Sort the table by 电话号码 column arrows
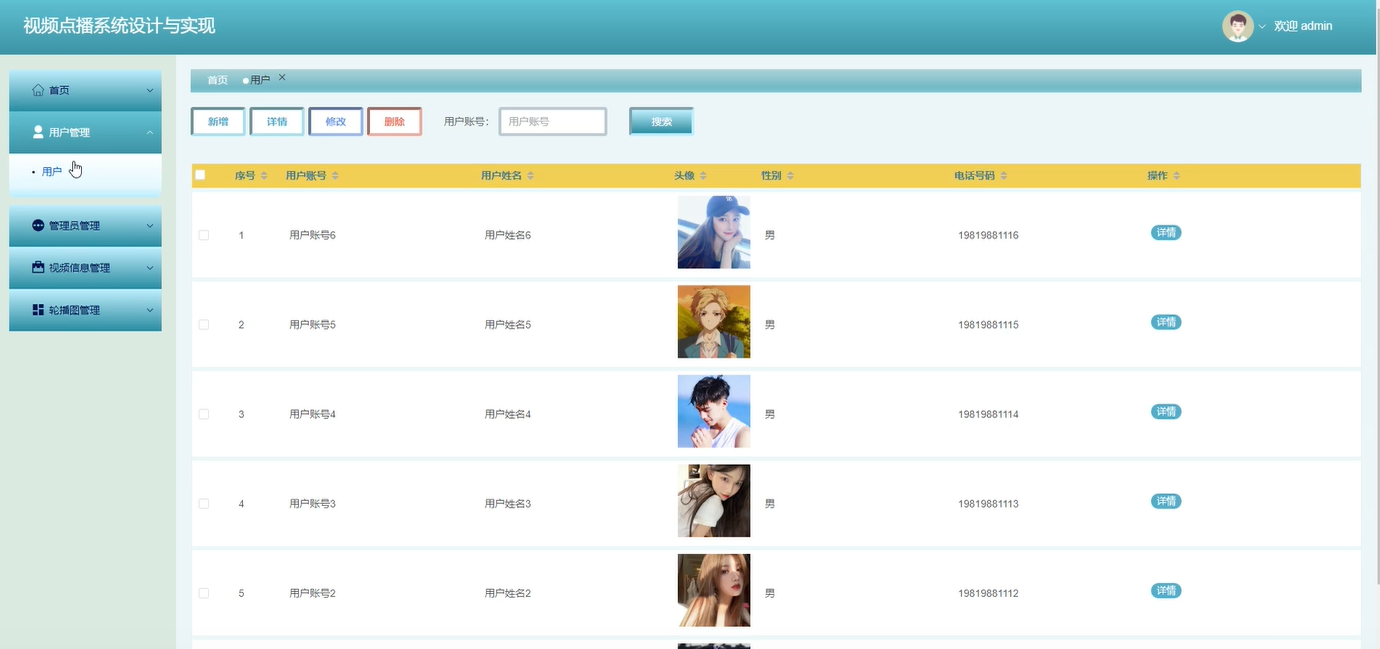Image resolution: width=1380 pixels, height=649 pixels. pyautogui.click(x=1003, y=176)
